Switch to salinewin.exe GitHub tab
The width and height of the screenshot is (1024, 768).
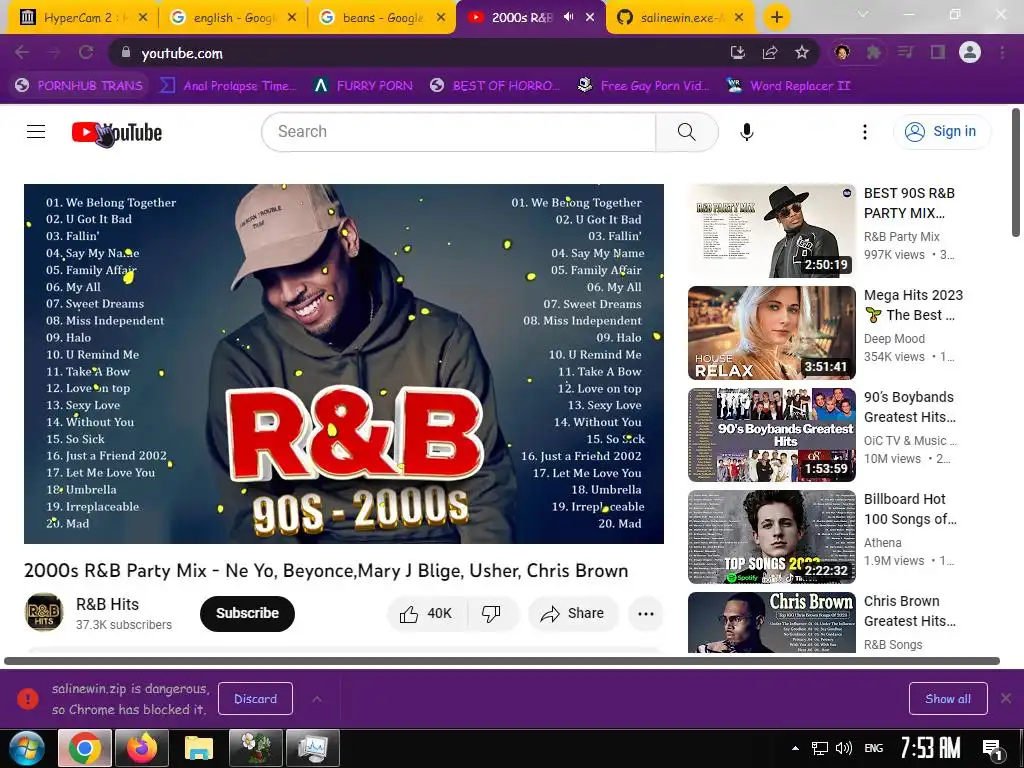(680, 17)
